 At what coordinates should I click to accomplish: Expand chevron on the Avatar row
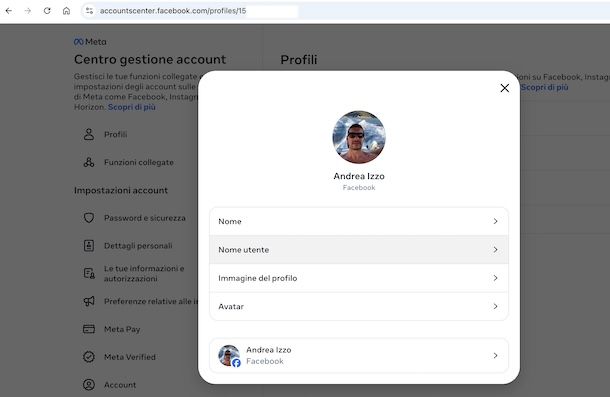(495, 307)
